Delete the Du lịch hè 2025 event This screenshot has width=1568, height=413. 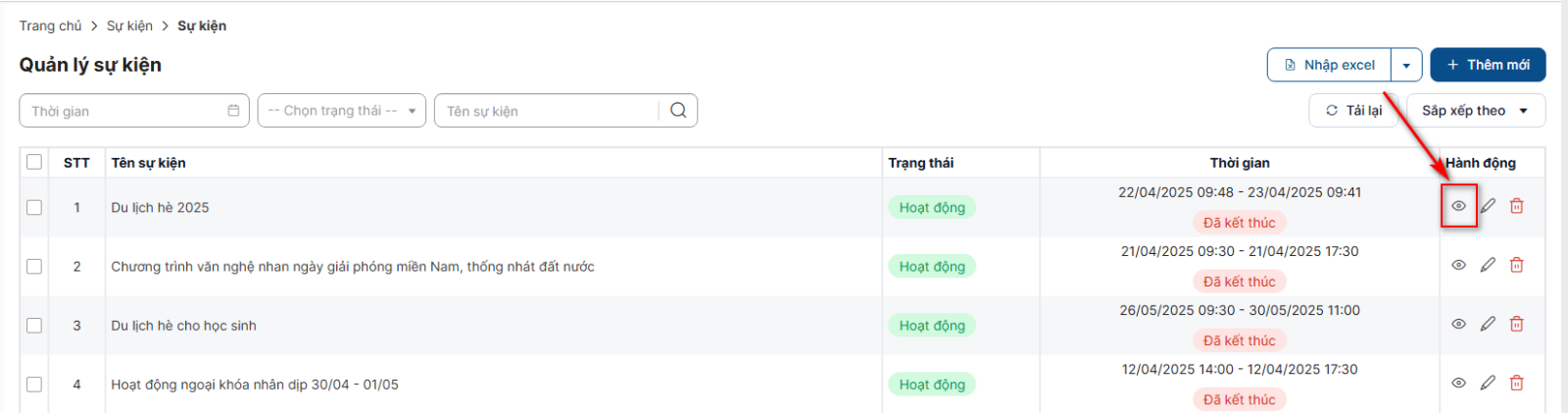(1517, 206)
